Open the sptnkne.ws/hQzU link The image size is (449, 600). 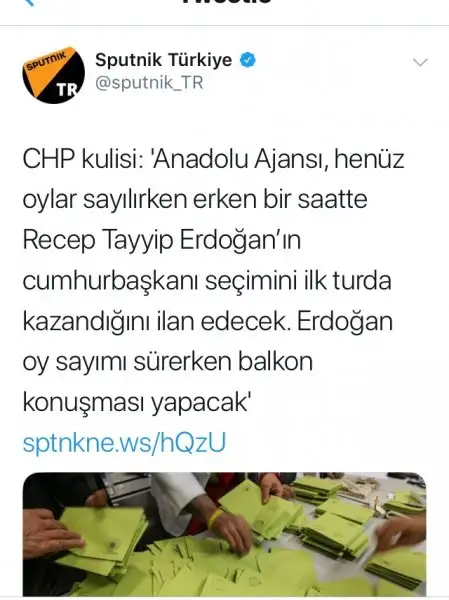pos(125,442)
